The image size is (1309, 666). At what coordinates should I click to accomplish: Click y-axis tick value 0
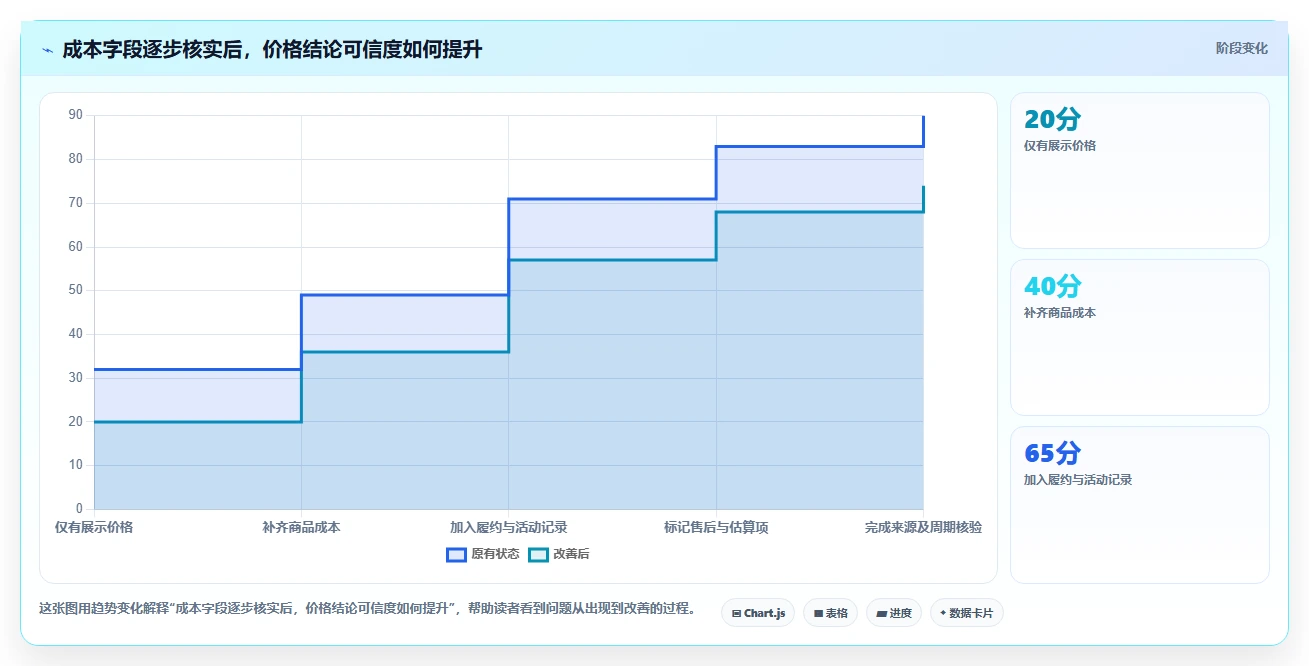pyautogui.click(x=79, y=509)
